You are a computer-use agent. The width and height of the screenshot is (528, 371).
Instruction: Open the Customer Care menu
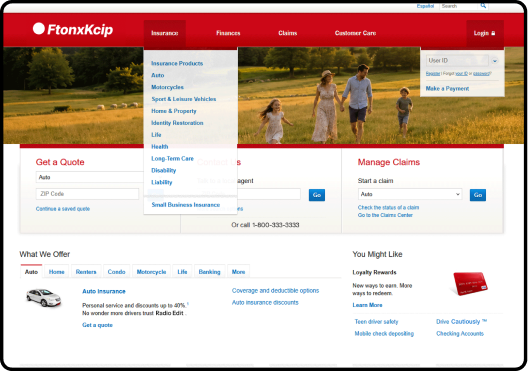[x=355, y=33]
